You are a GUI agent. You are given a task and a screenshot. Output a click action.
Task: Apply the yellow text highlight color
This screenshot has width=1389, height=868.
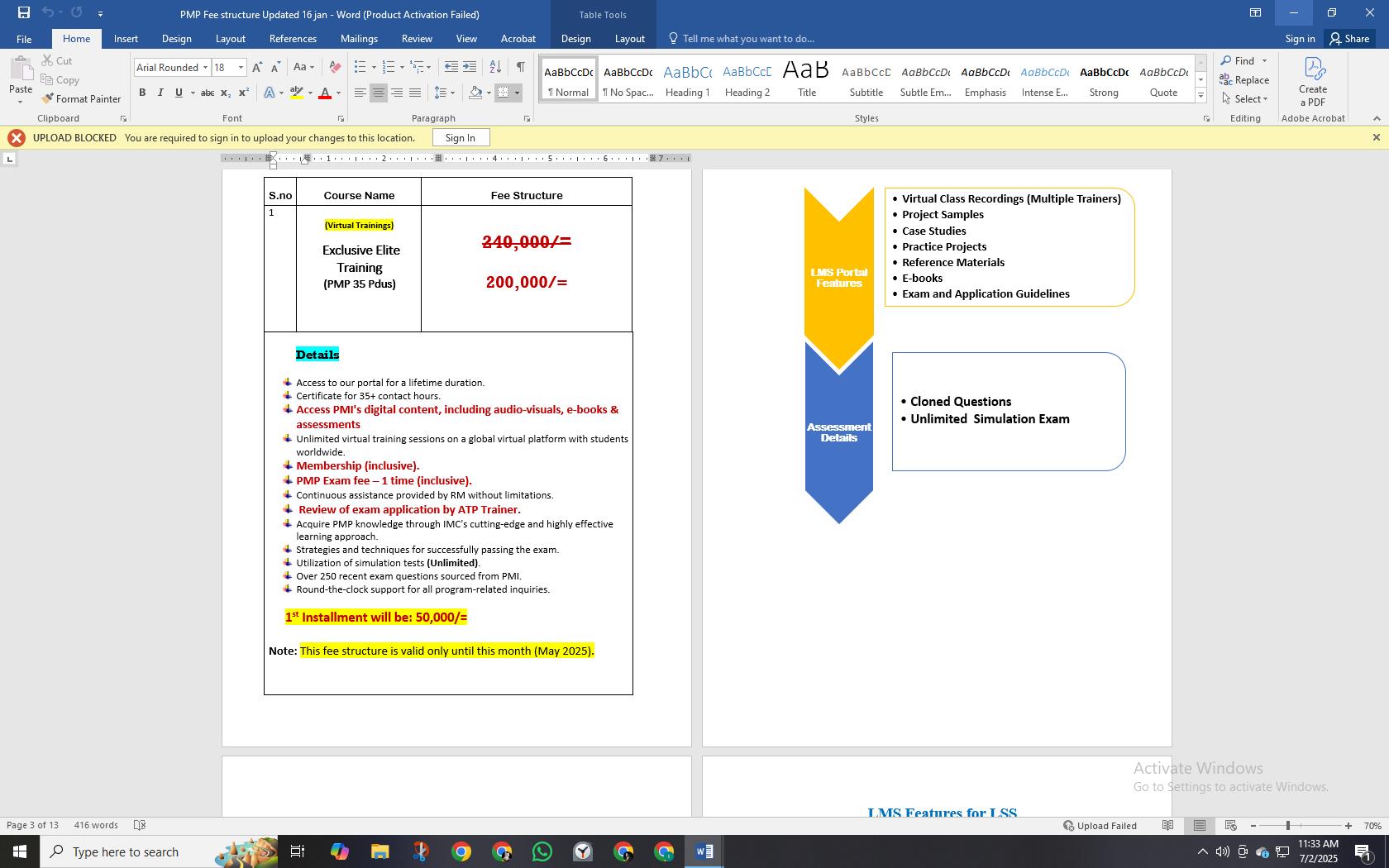[297, 93]
